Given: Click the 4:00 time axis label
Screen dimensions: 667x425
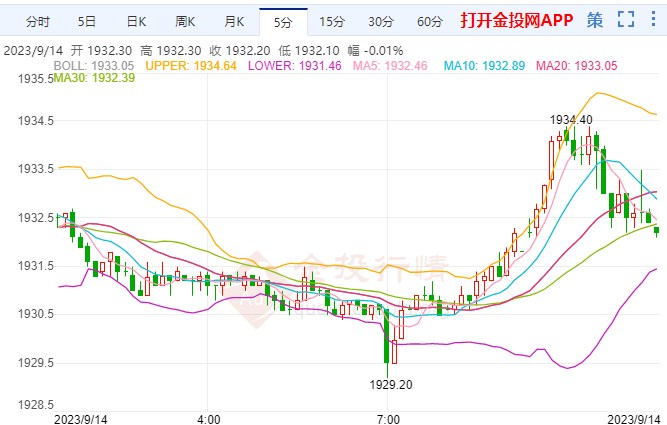Looking at the screenshot, I should 209,419.
